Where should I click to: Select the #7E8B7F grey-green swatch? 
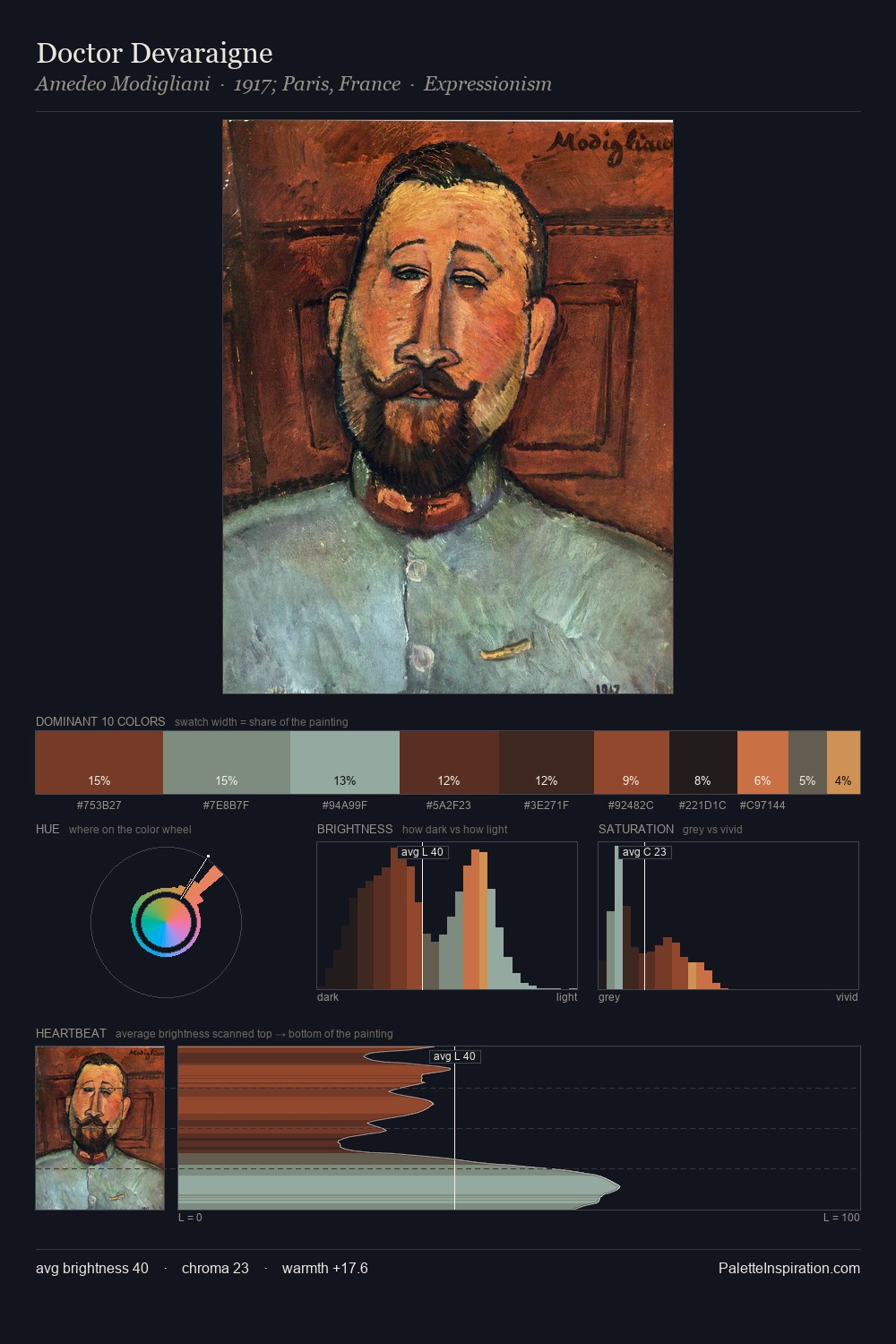(x=227, y=762)
